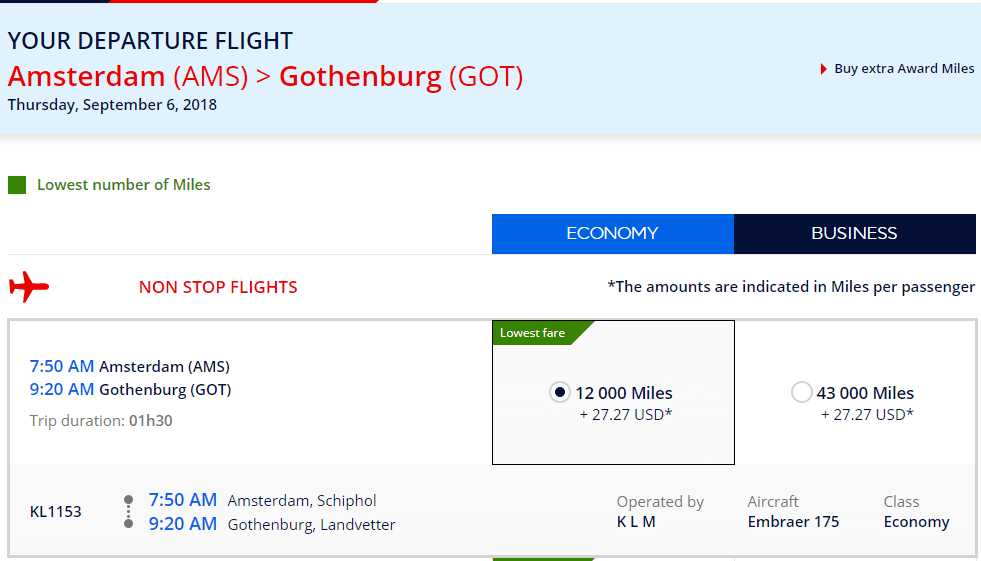
Task: Click the 43 000 Miles price label
Action: (x=865, y=393)
